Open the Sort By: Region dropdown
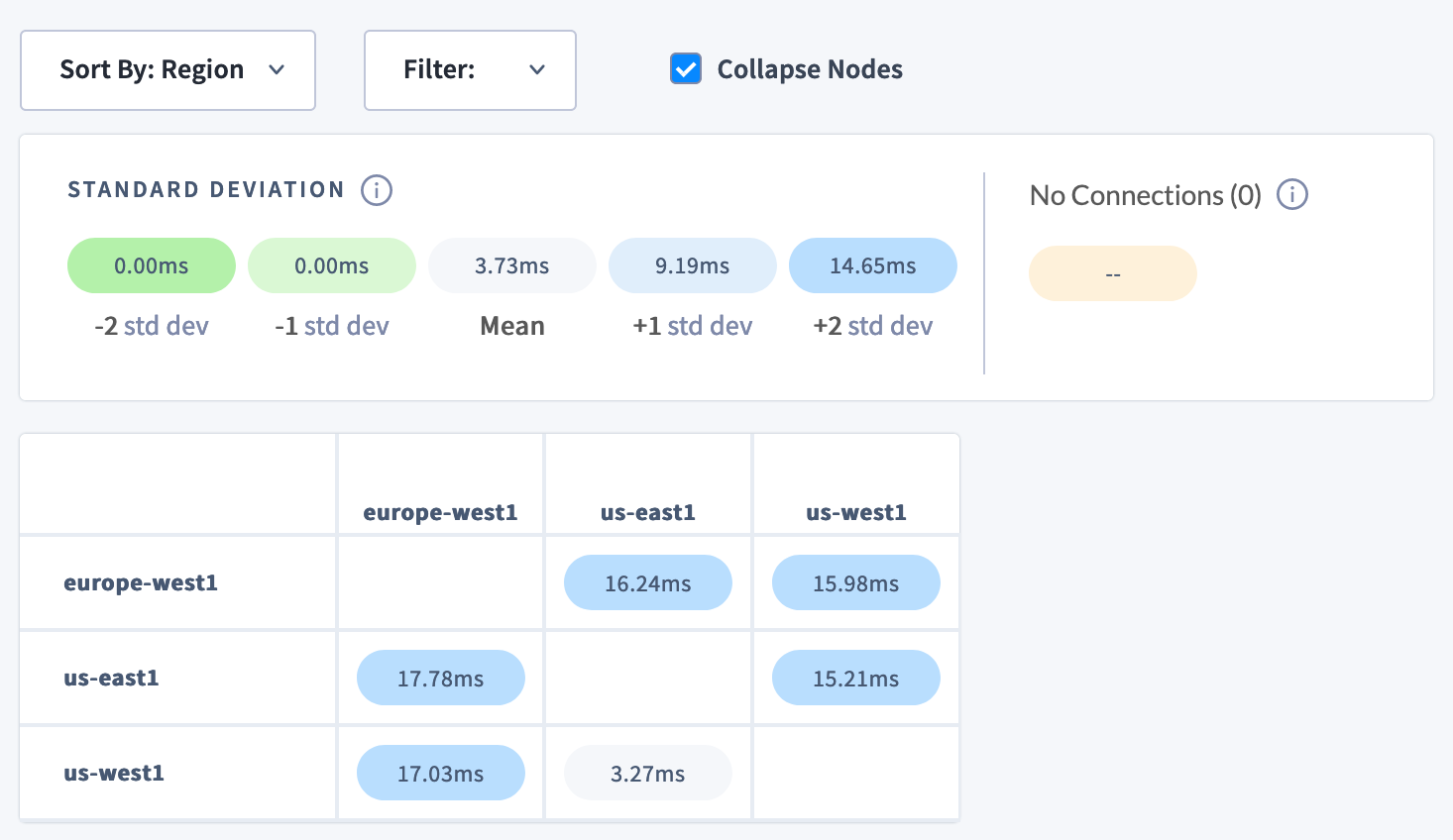 (168, 69)
